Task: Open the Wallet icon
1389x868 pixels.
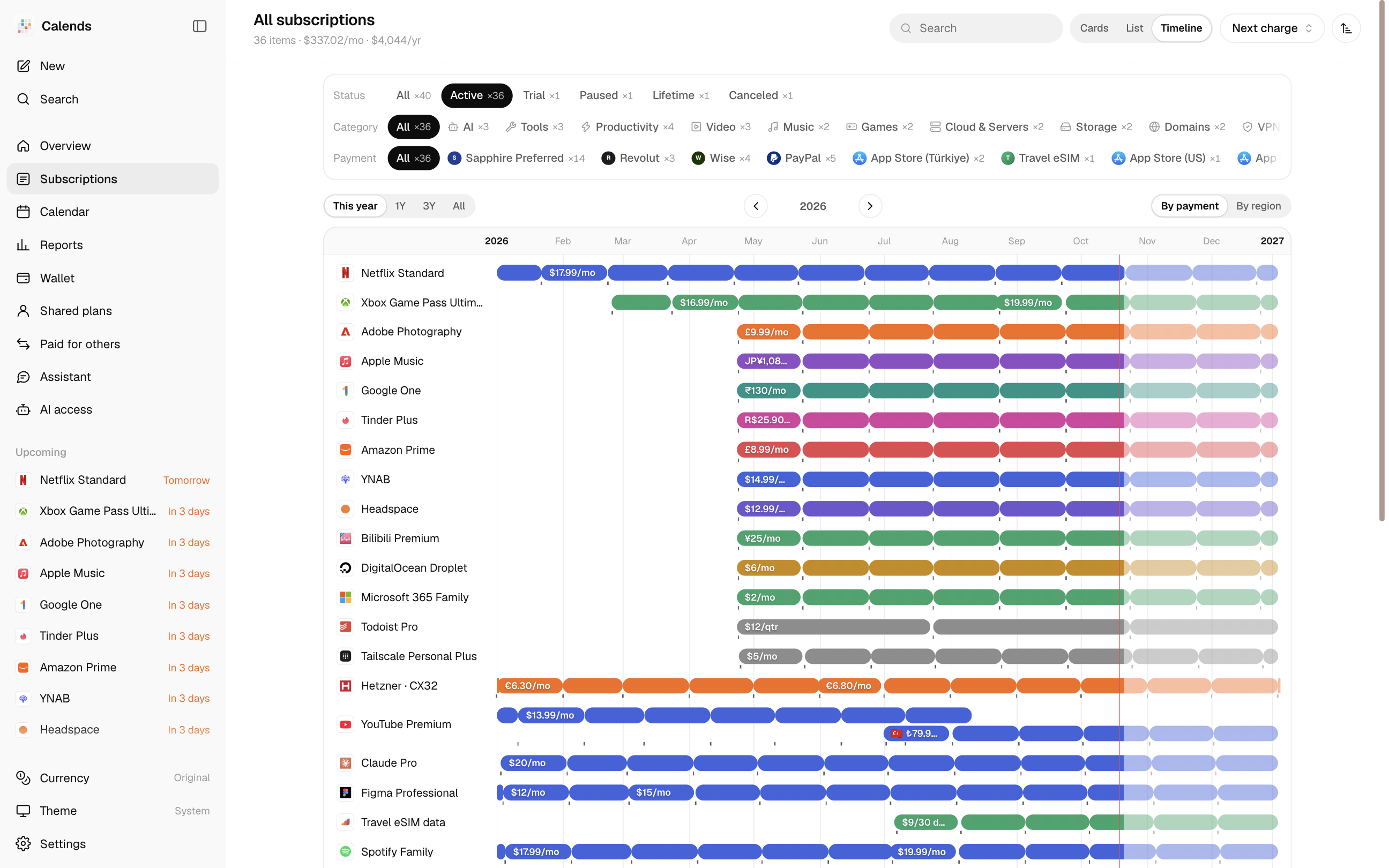Action: 24,278
